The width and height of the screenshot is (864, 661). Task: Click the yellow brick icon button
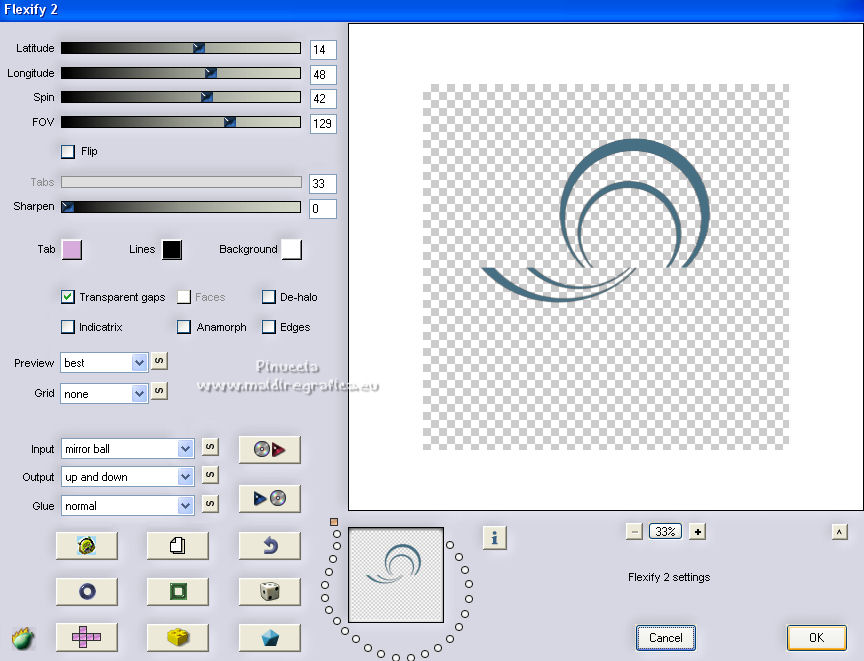tap(177, 637)
